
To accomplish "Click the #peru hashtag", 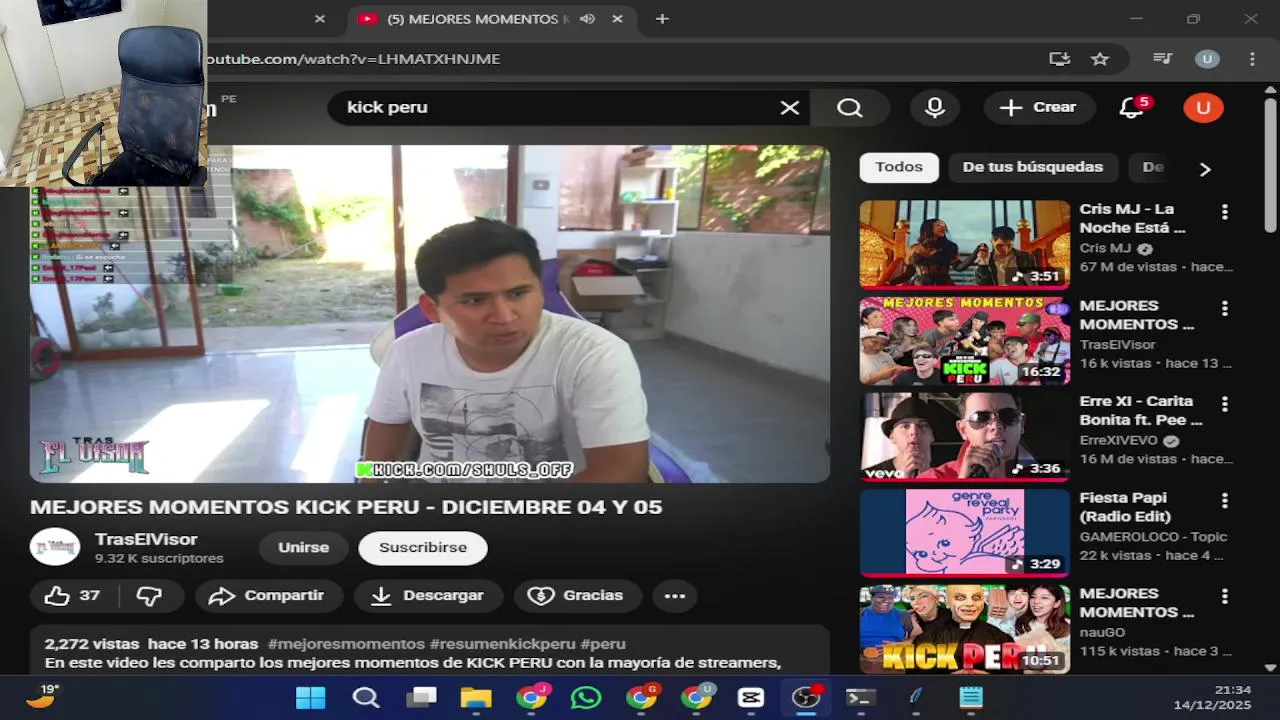I will [602, 644].
